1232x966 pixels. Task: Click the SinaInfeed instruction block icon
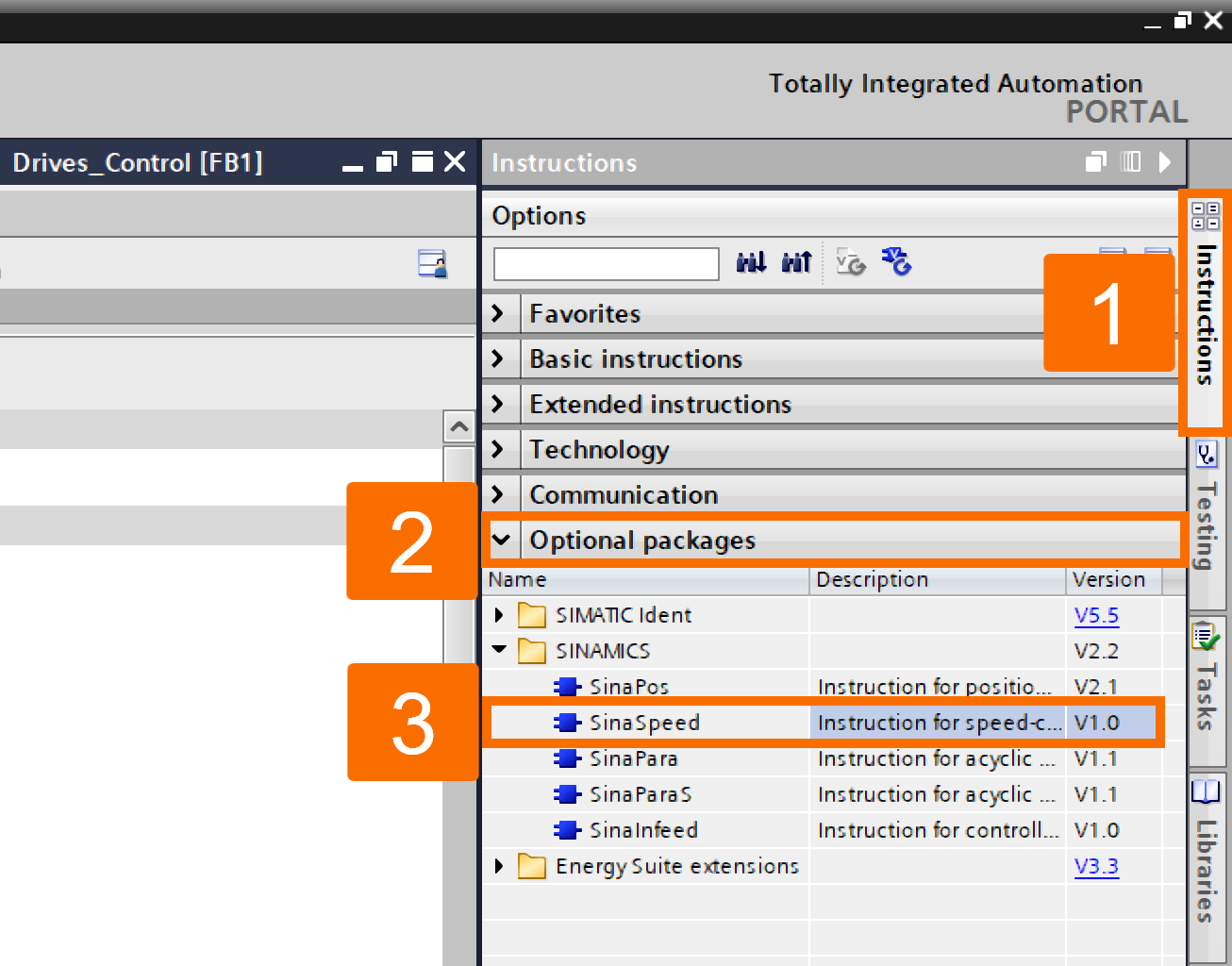coord(567,830)
